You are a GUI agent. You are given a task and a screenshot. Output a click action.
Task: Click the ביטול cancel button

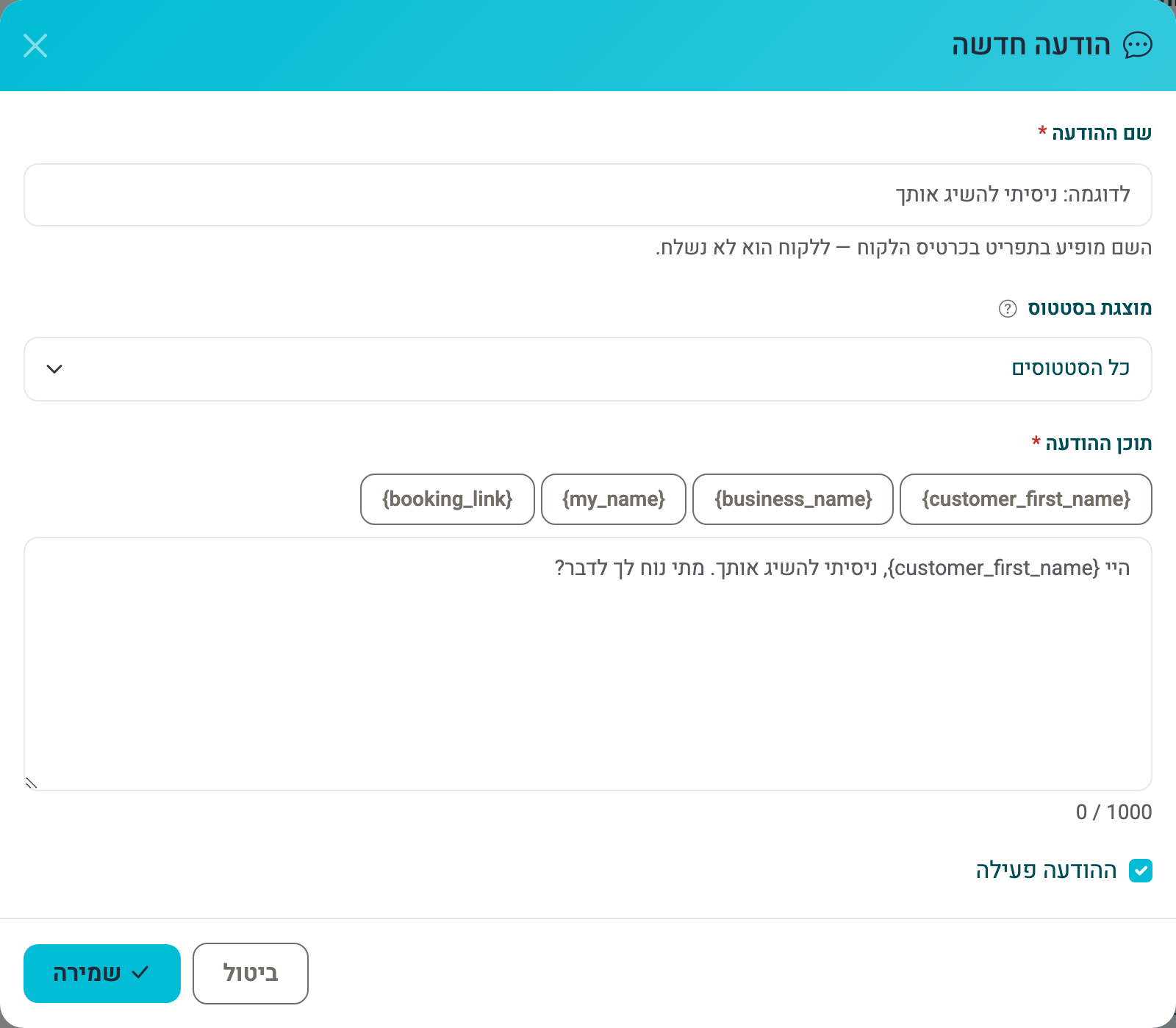[x=251, y=974]
